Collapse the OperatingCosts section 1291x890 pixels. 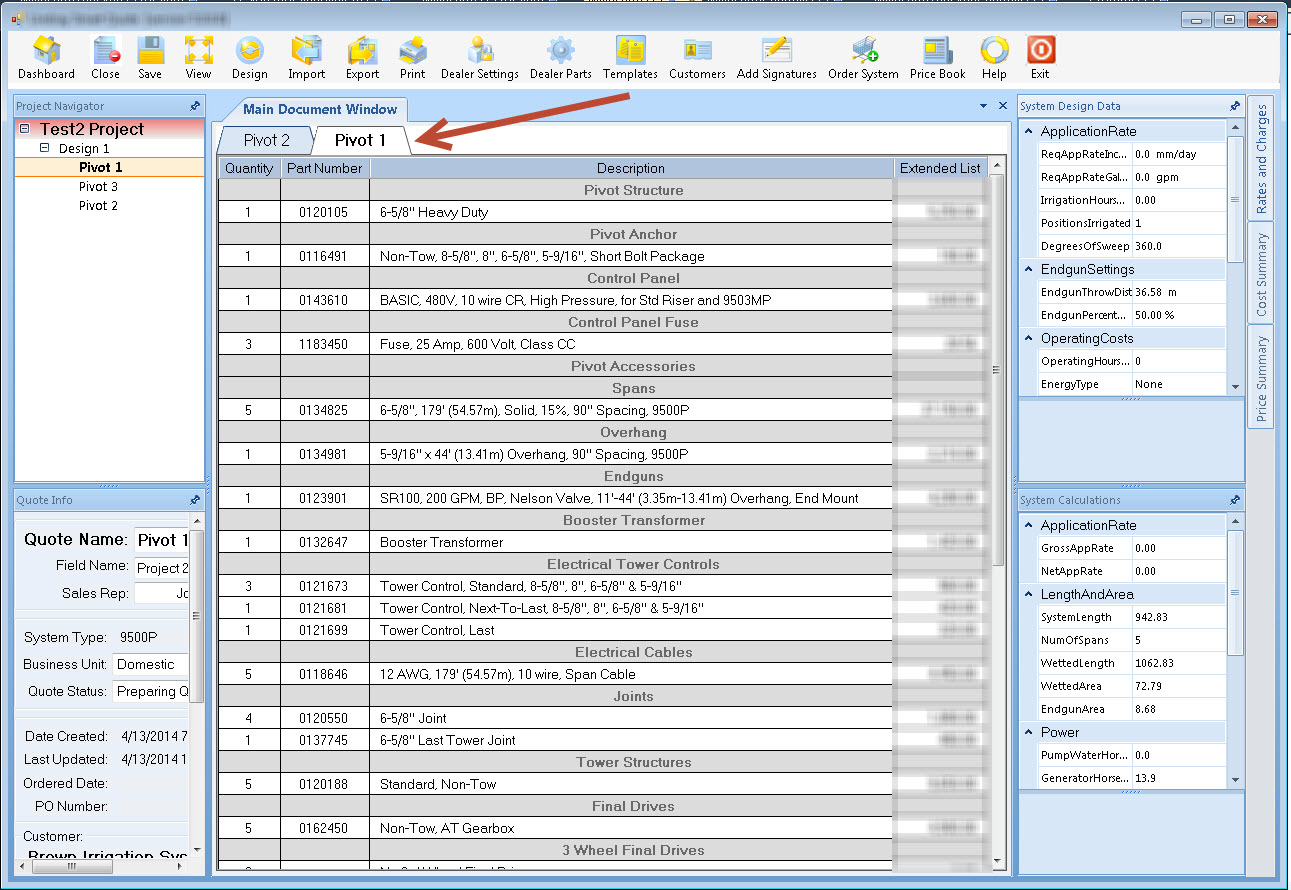tap(1029, 338)
